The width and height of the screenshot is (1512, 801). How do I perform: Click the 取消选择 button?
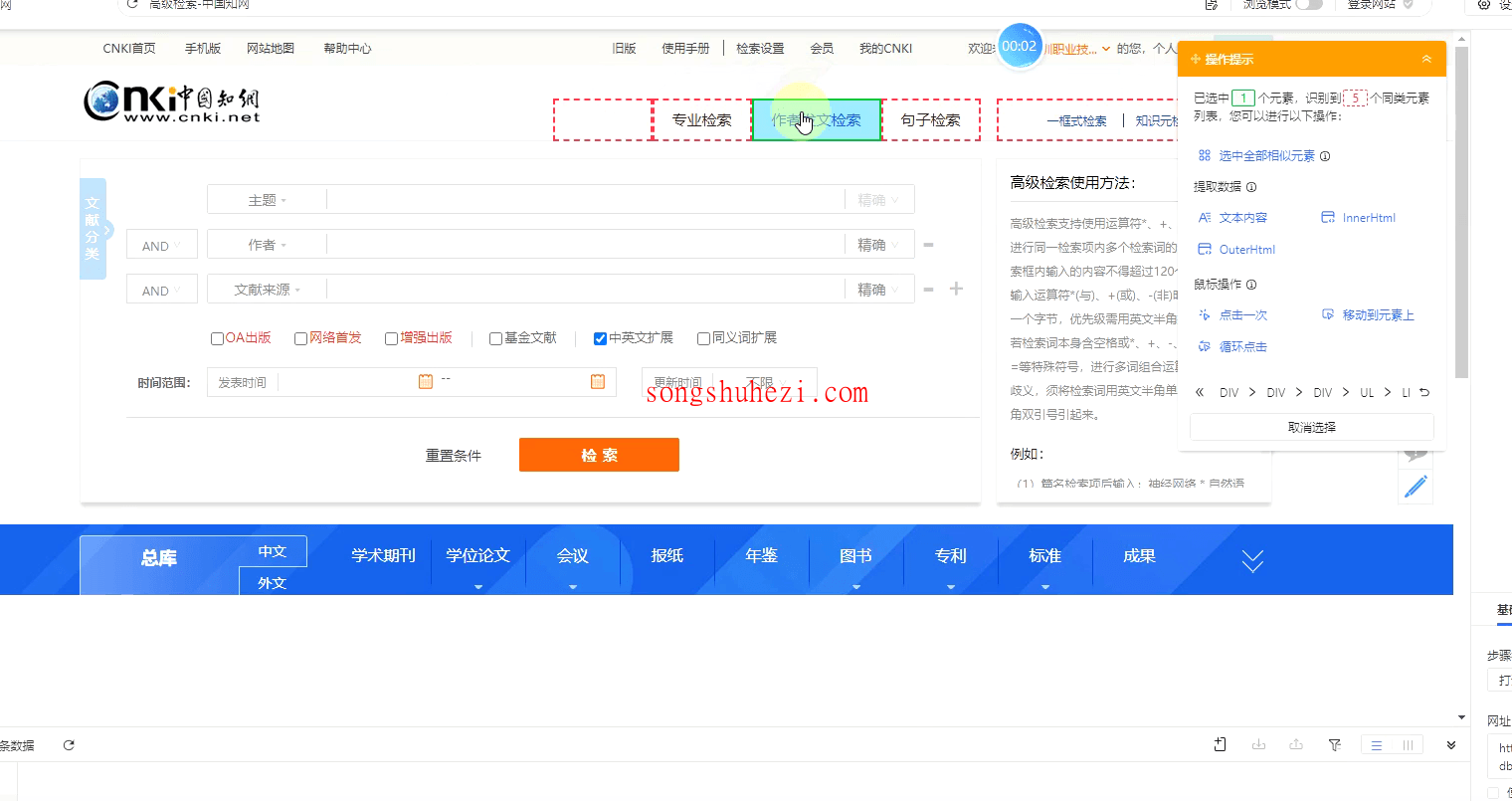[1311, 427]
